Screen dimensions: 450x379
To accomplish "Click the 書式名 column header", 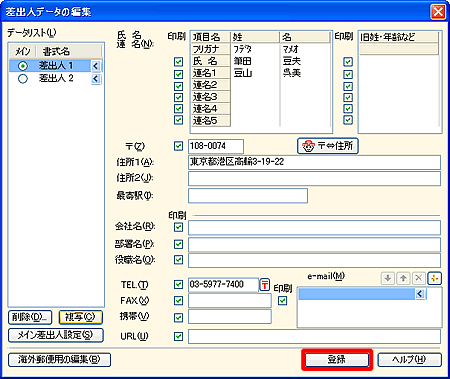I will 69,51.
